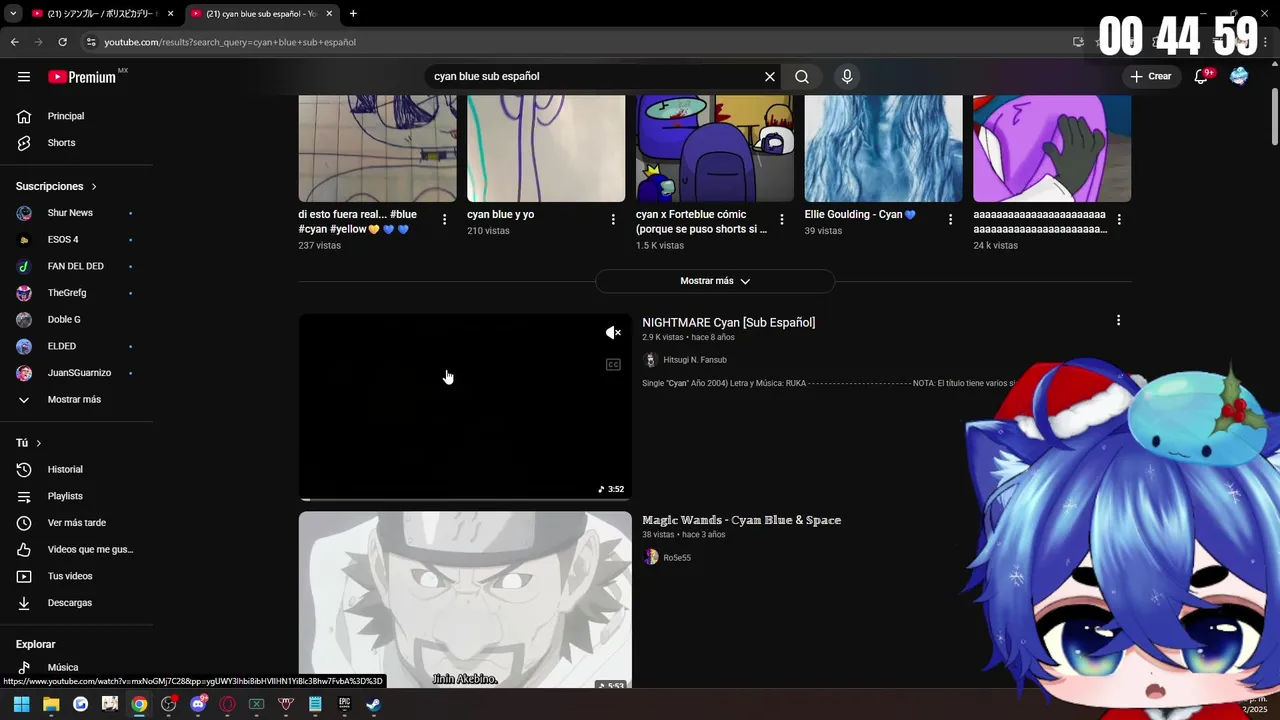Open the 'cyan blue y yo' short thumbnail
This screenshot has width=1280, height=720.
click(546, 149)
